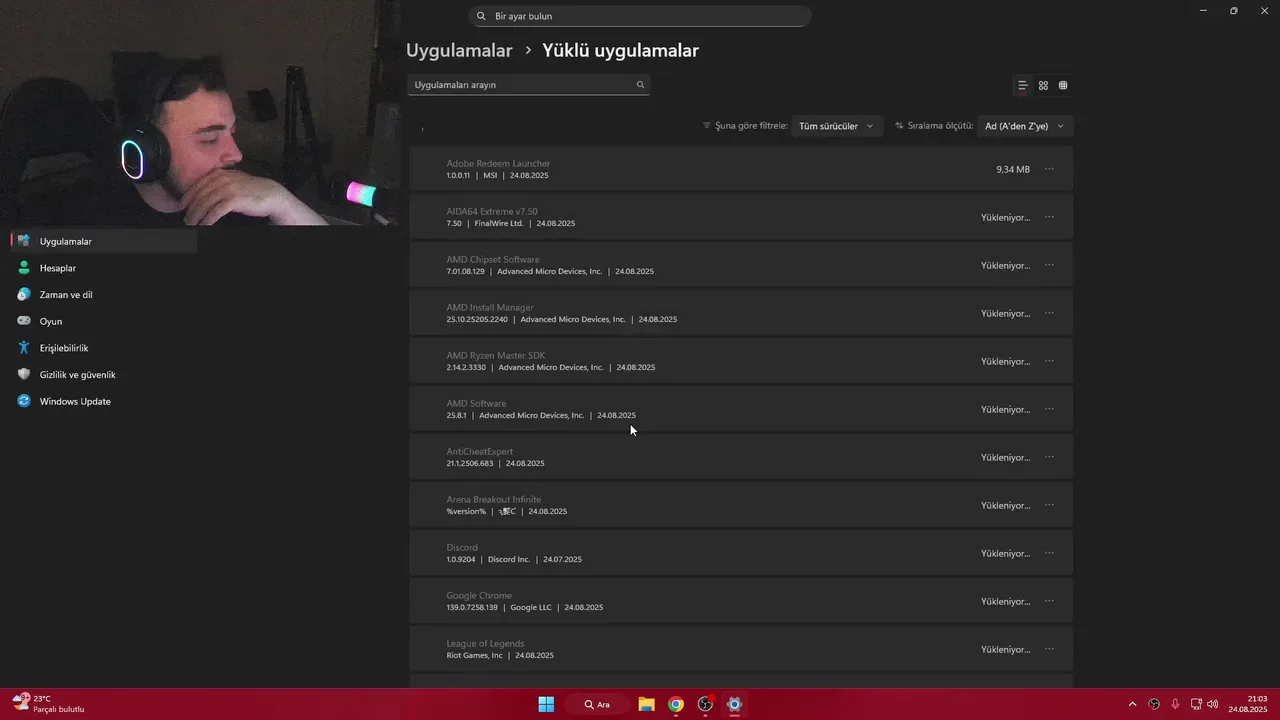The width and height of the screenshot is (1280, 720).
Task: Click the 'AntiCheatExpert' app name
Action: pos(479,451)
